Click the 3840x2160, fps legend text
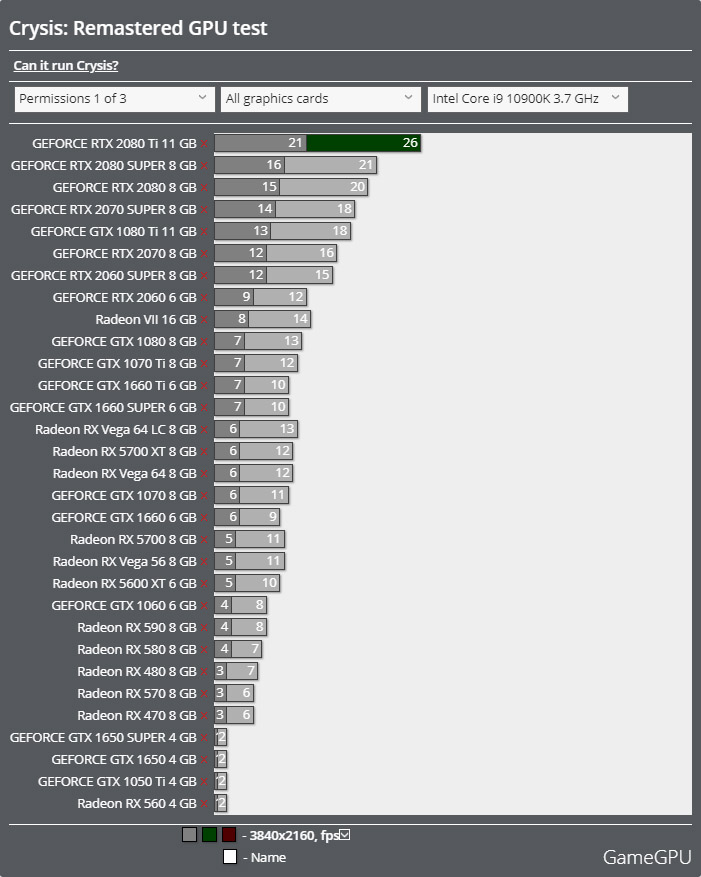Screen dimensions: 701x877 tap(294, 836)
